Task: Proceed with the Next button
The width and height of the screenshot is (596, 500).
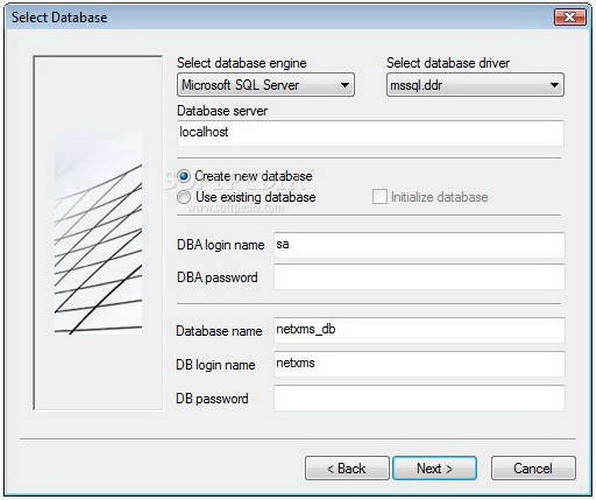Action: pos(434,468)
